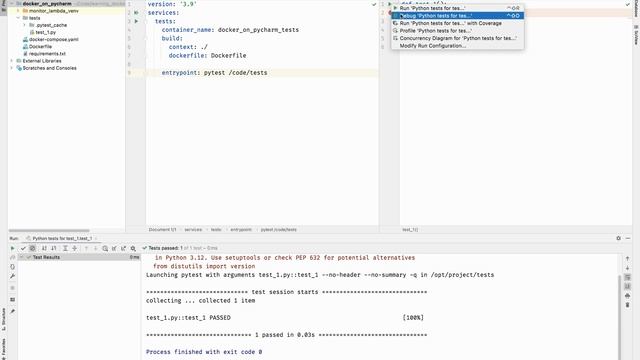Image resolution: width=640 pixels, height=360 pixels.
Task: Click docker-compose services gutter run icon
Action: tap(136, 13)
